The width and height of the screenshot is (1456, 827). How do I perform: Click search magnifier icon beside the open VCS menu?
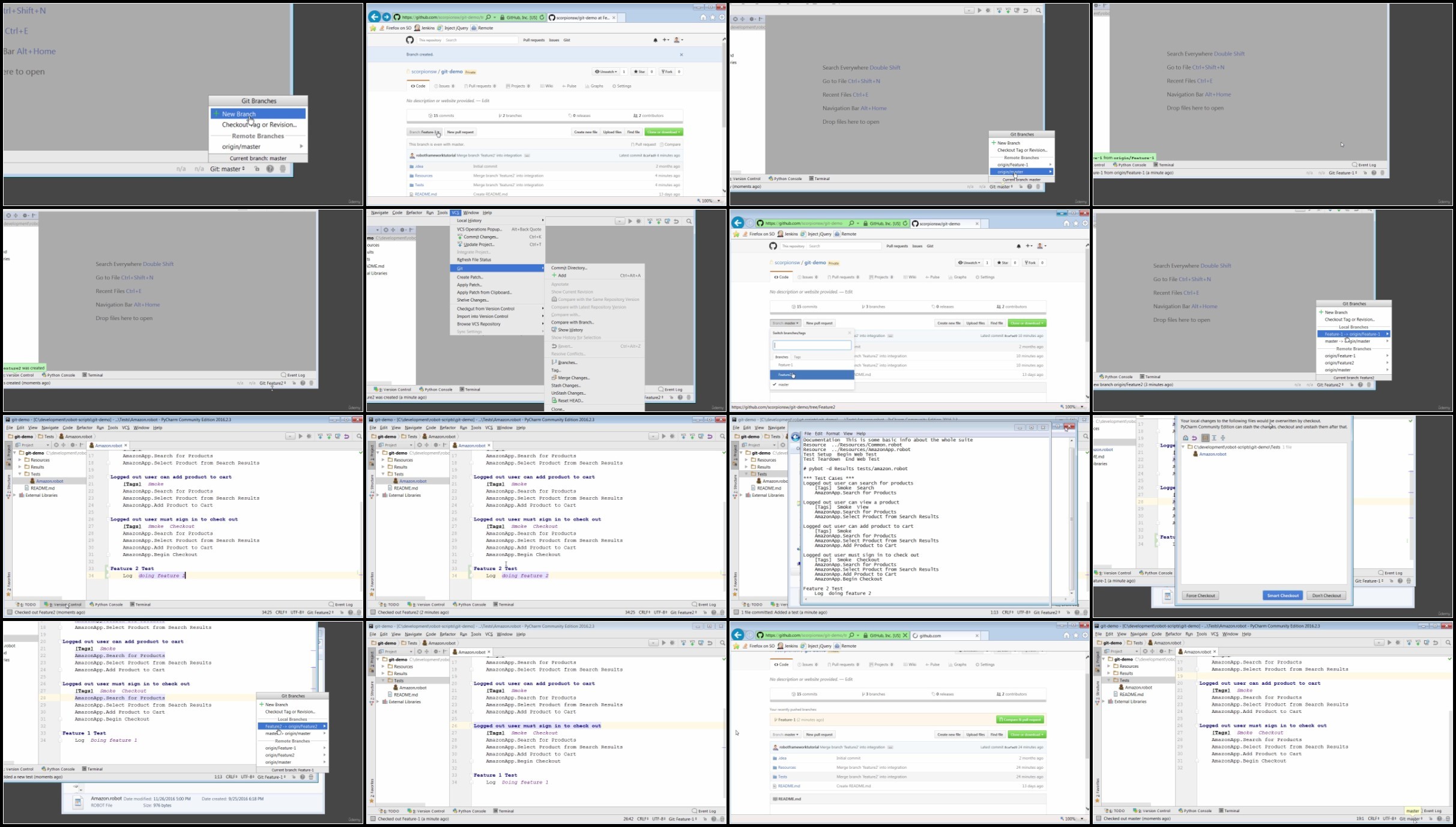689,222
